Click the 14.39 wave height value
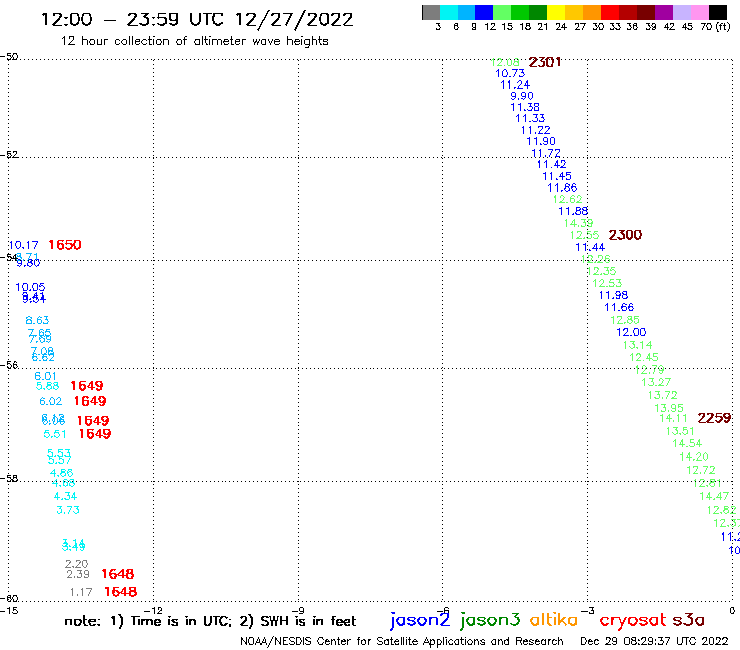This screenshot has width=740, height=650. (x=578, y=223)
